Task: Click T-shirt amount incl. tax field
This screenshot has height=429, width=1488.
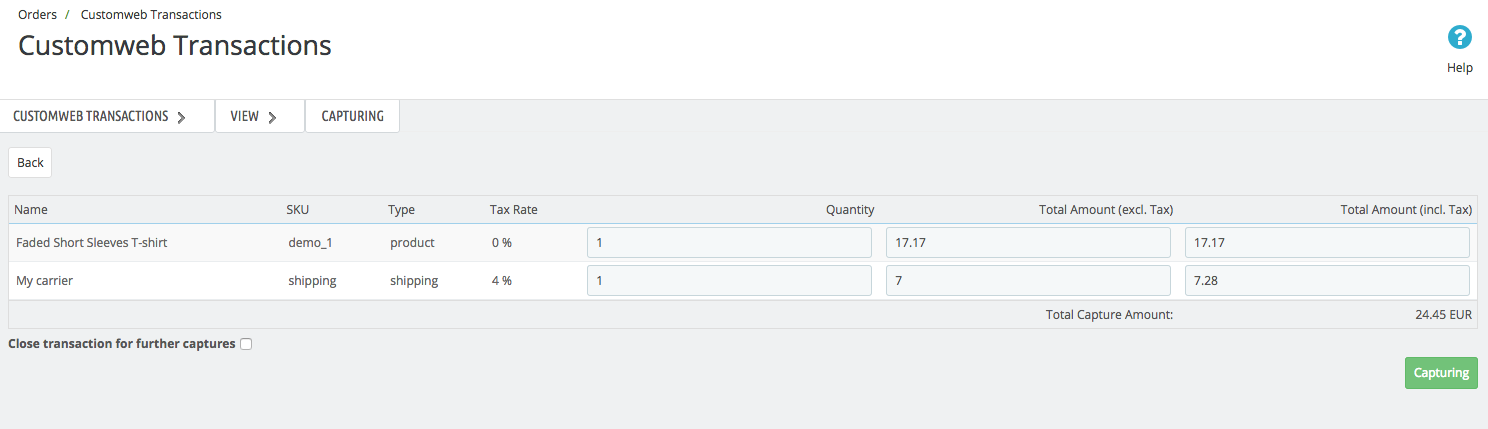Action: pos(1327,243)
